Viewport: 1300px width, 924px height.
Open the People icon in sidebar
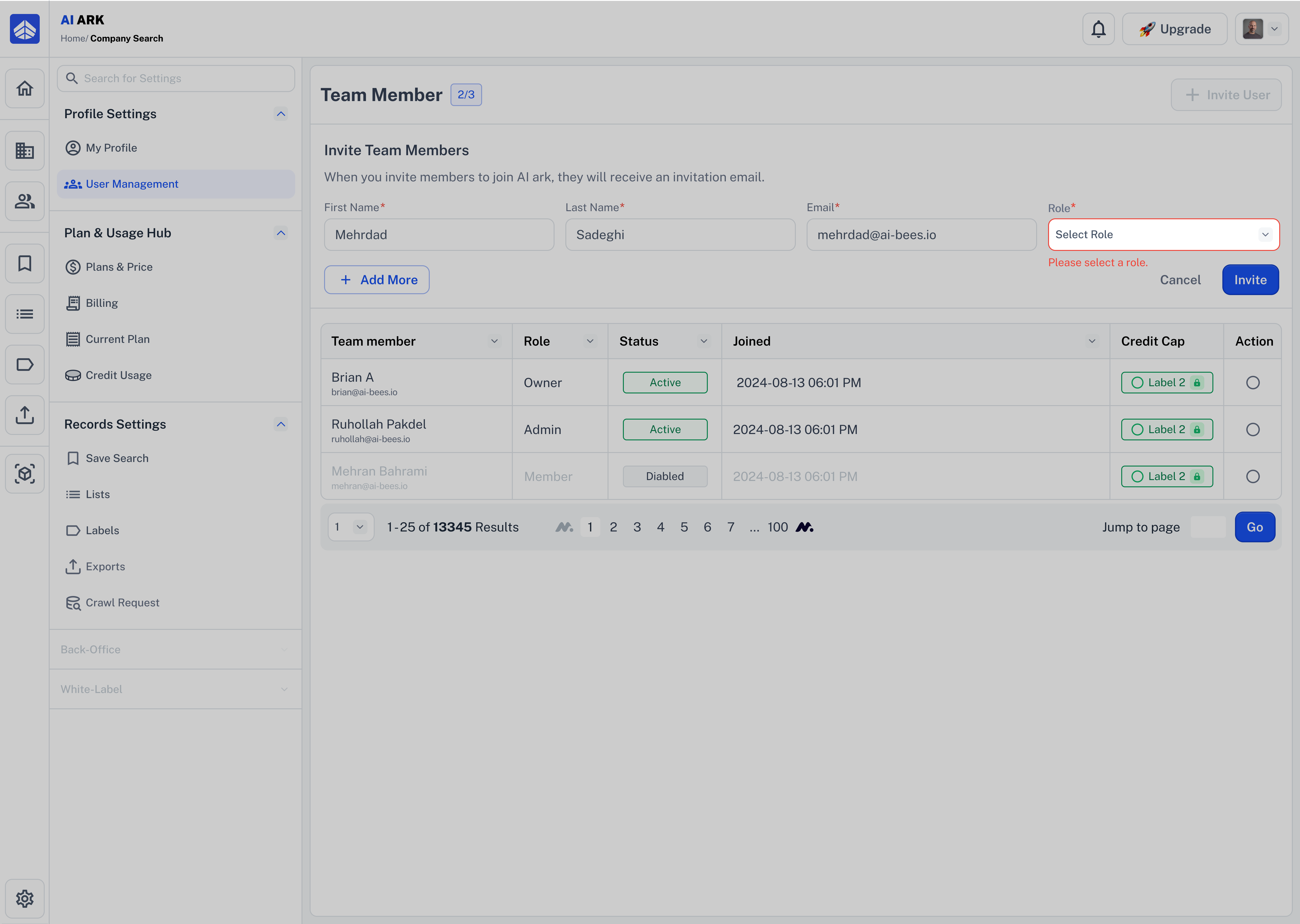pyautogui.click(x=24, y=201)
